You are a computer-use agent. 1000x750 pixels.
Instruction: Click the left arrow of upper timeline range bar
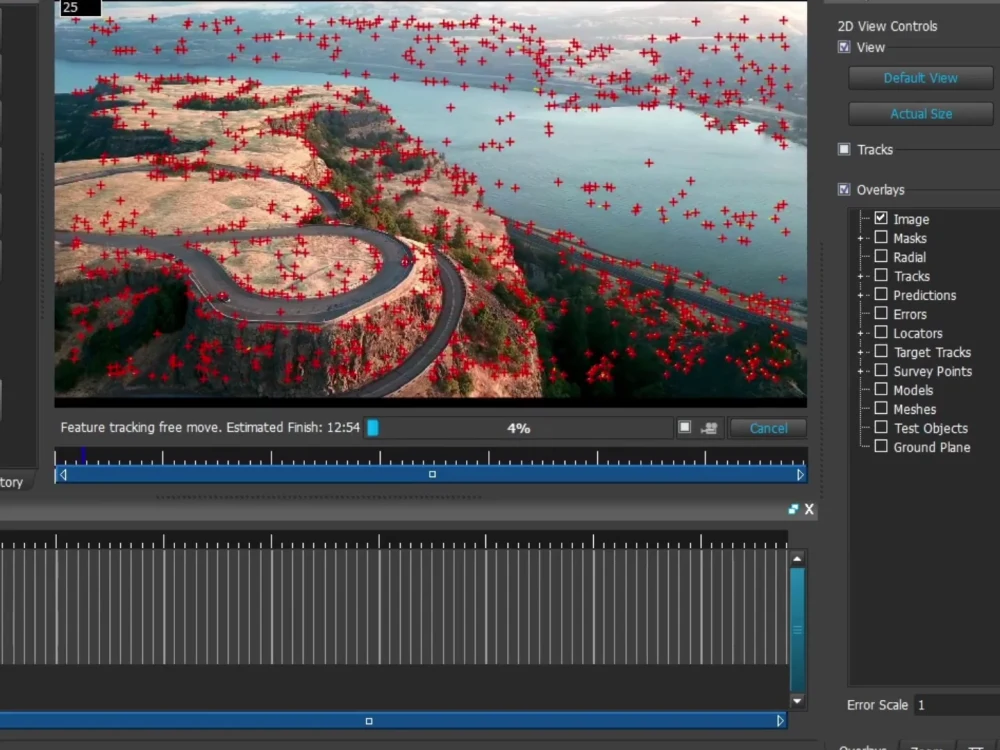pos(62,474)
